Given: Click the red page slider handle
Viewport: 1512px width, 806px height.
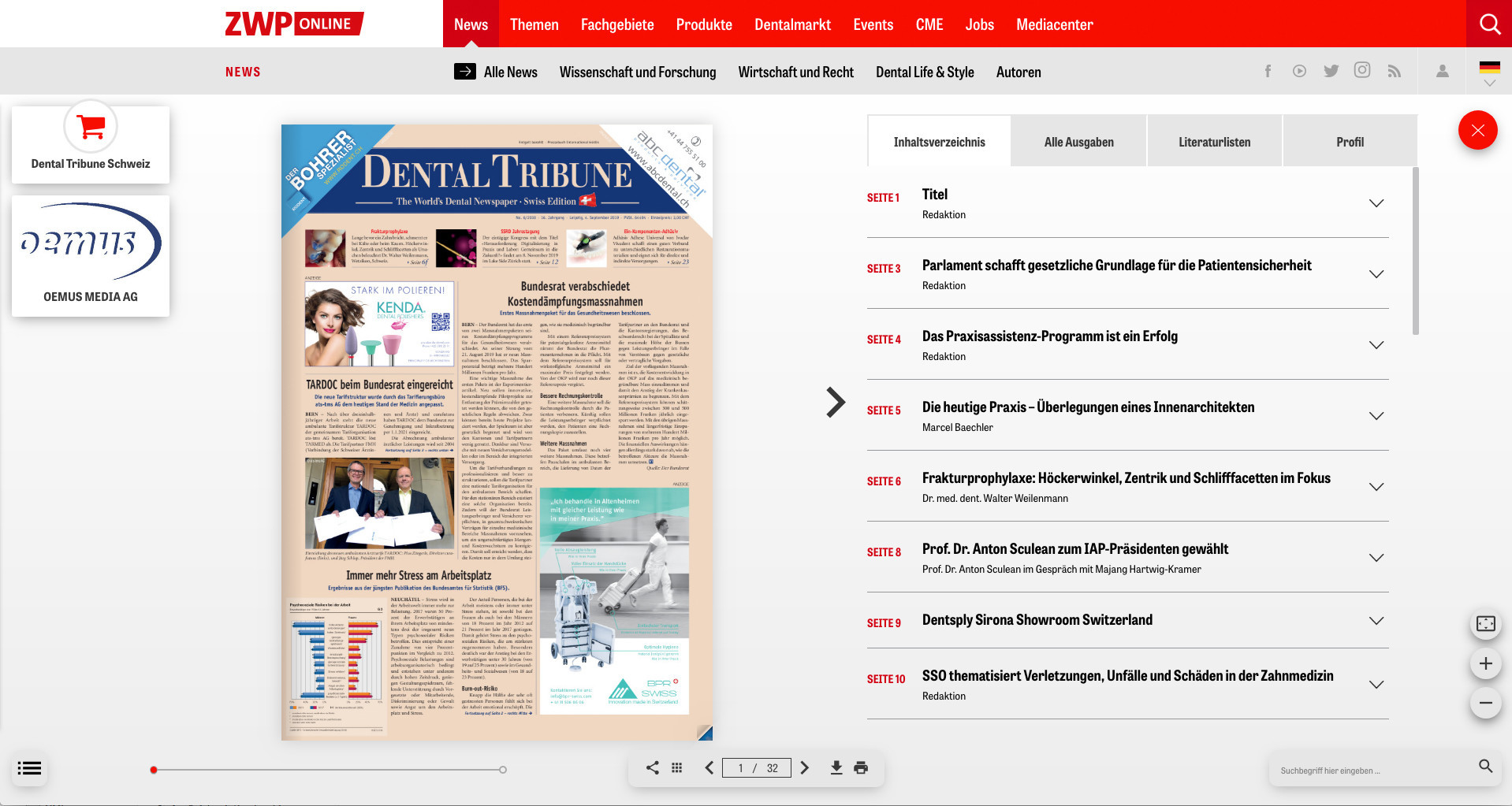Looking at the screenshot, I should [x=154, y=770].
